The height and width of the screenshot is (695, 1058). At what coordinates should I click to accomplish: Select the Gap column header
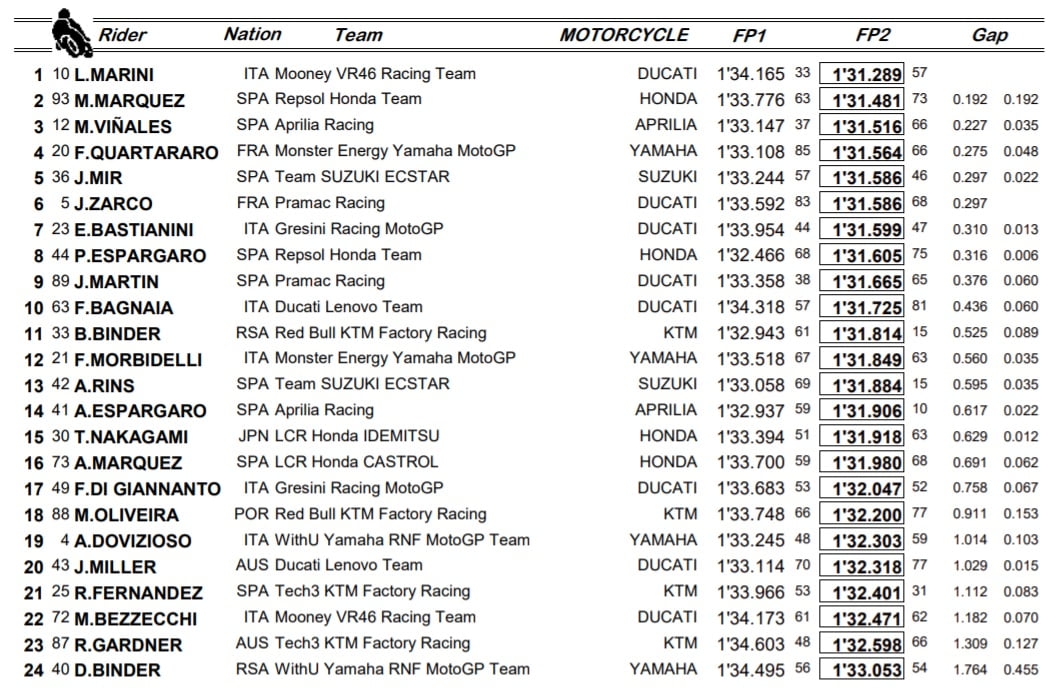989,35
